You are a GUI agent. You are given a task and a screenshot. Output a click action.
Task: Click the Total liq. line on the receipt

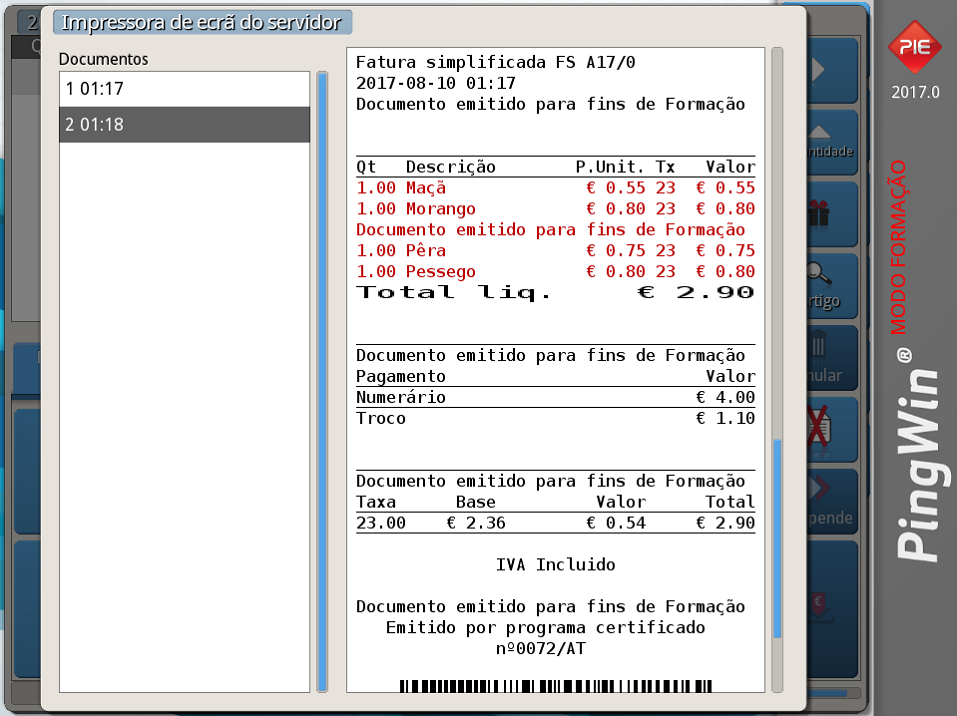(555, 293)
